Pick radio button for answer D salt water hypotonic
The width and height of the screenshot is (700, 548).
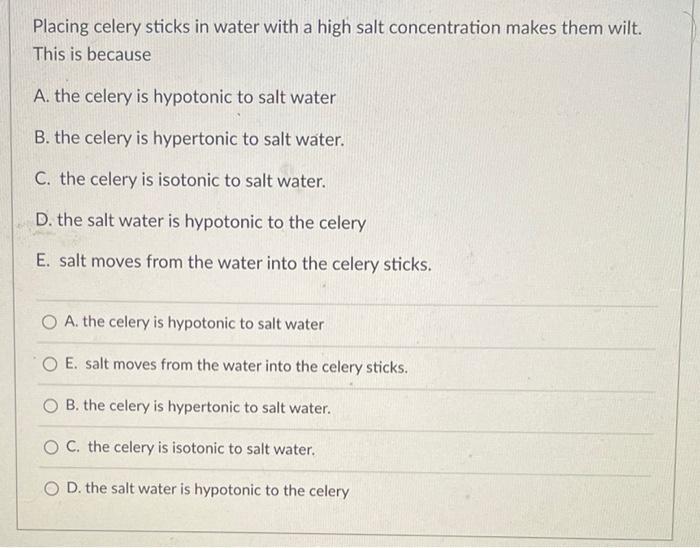51,489
